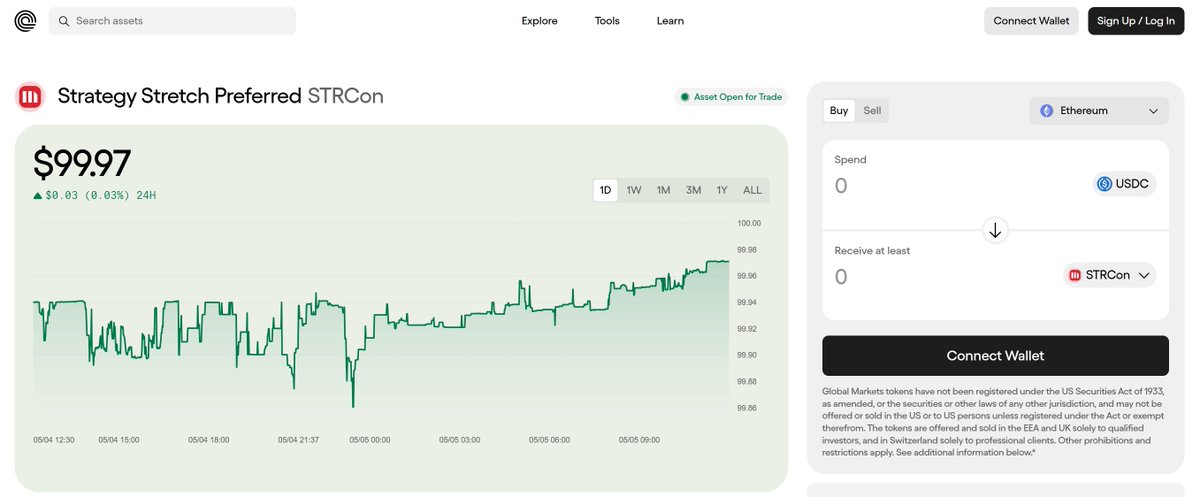Viewport: 1200px width, 497px height.
Task: Select the ALL chart range
Action: [752, 190]
